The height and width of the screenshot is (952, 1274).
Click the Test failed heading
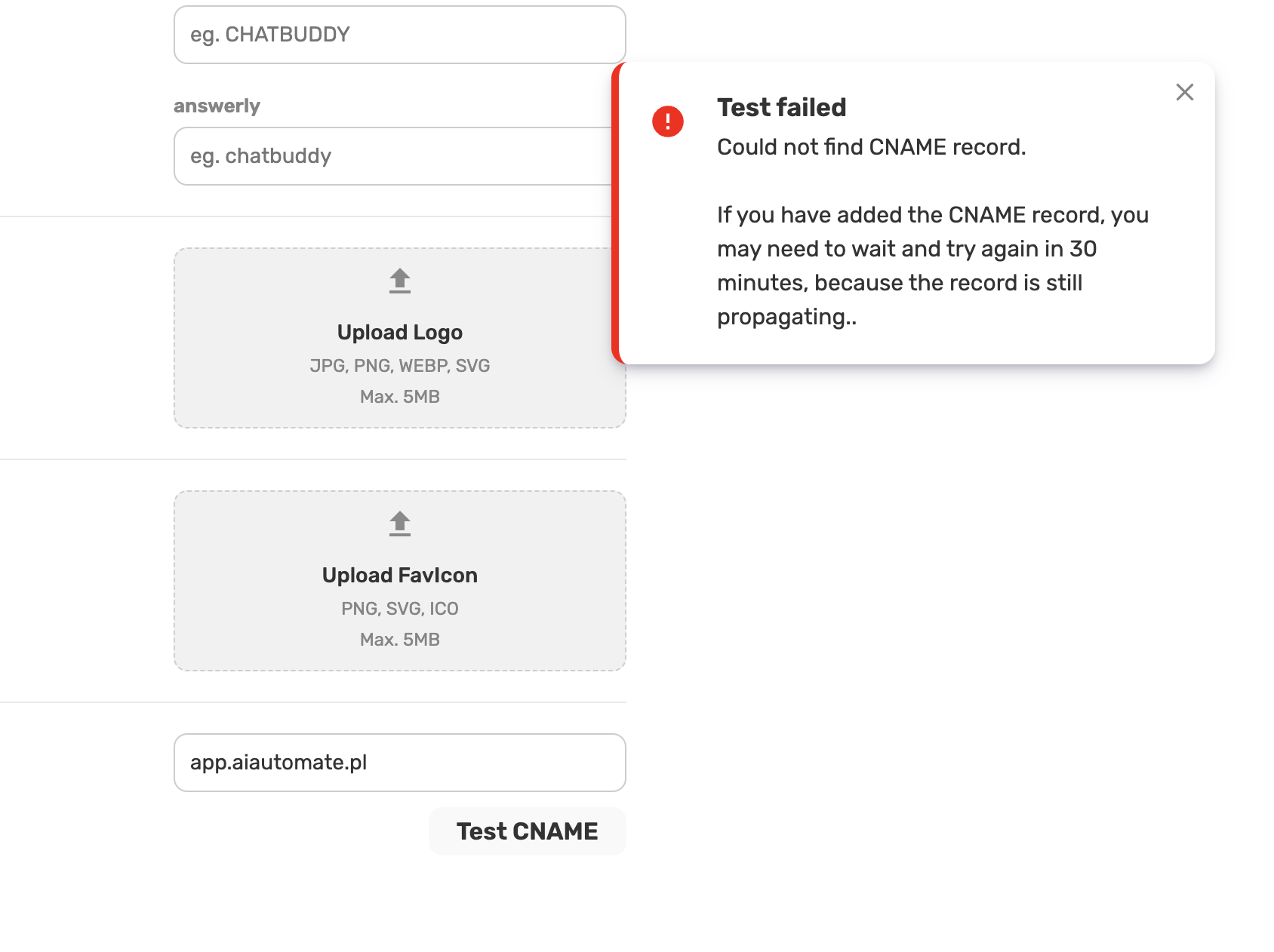click(782, 108)
